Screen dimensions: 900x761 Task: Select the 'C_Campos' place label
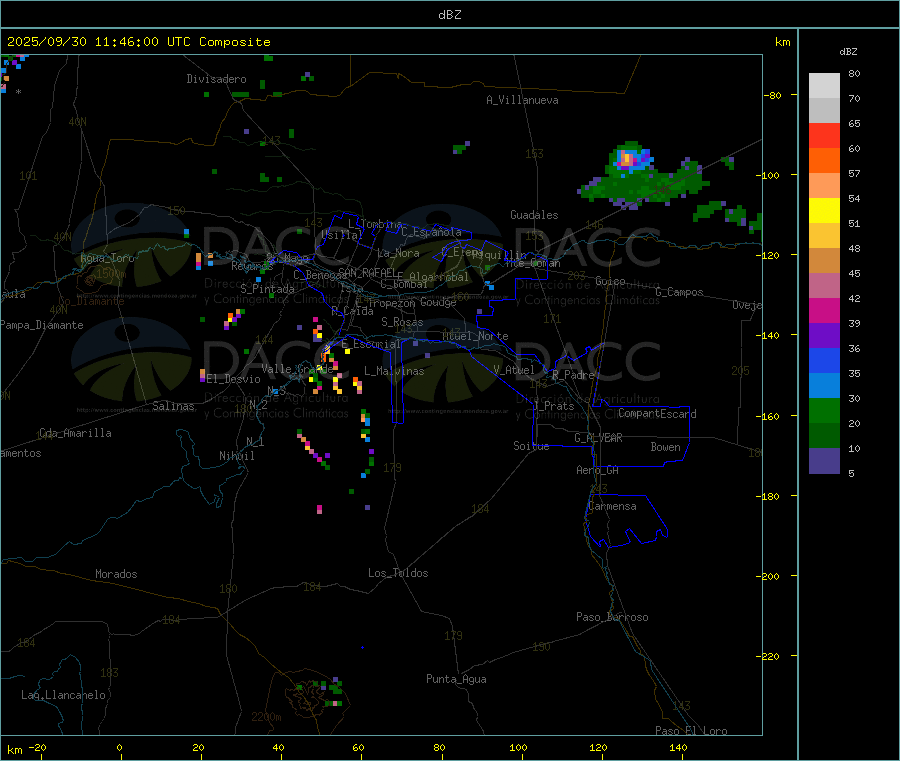pos(679,292)
